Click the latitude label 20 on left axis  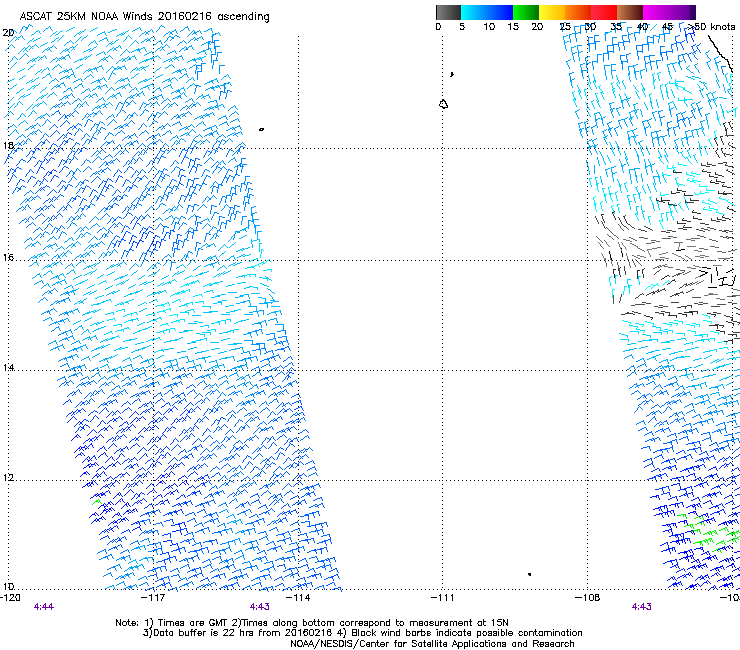click(8, 33)
